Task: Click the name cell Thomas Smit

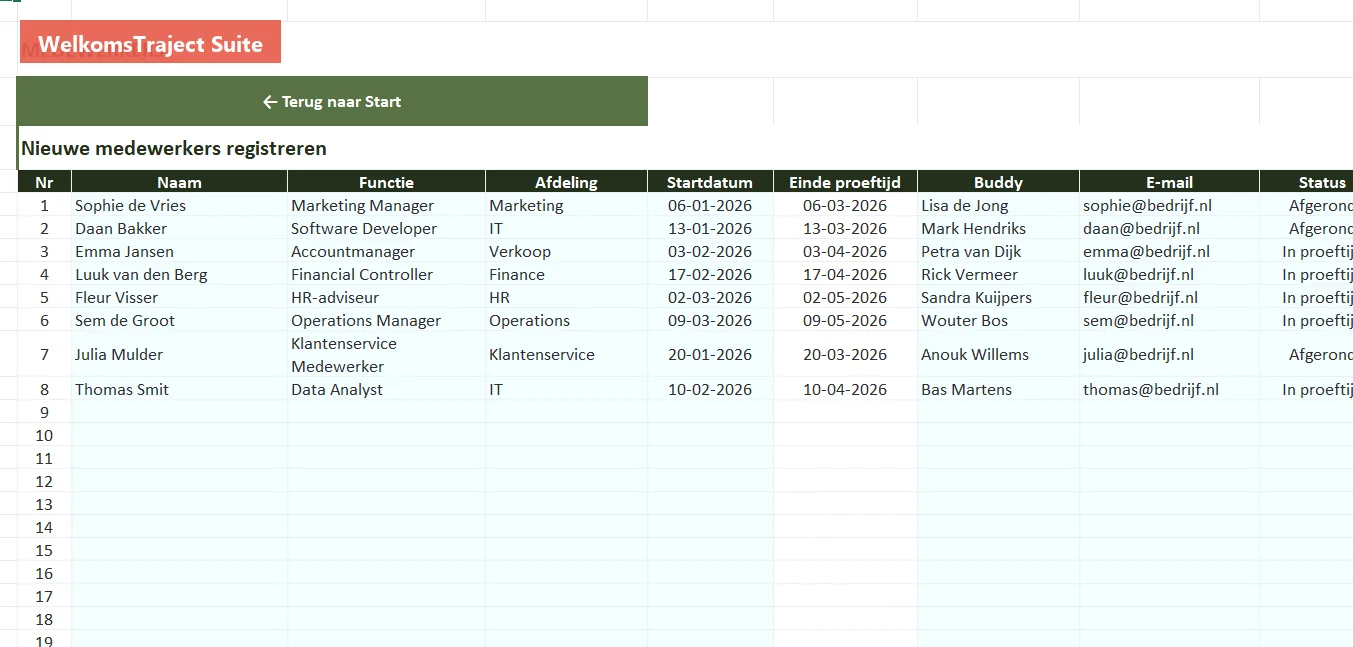Action: click(x=180, y=389)
